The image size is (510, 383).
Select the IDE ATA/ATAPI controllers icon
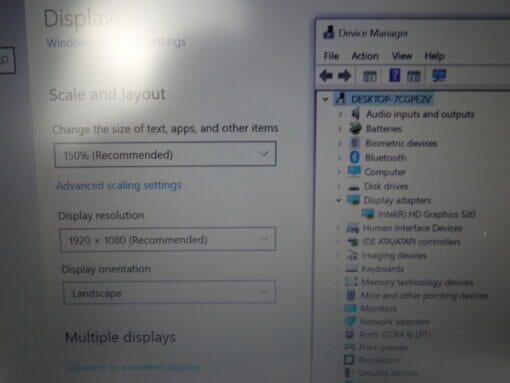tap(352, 242)
